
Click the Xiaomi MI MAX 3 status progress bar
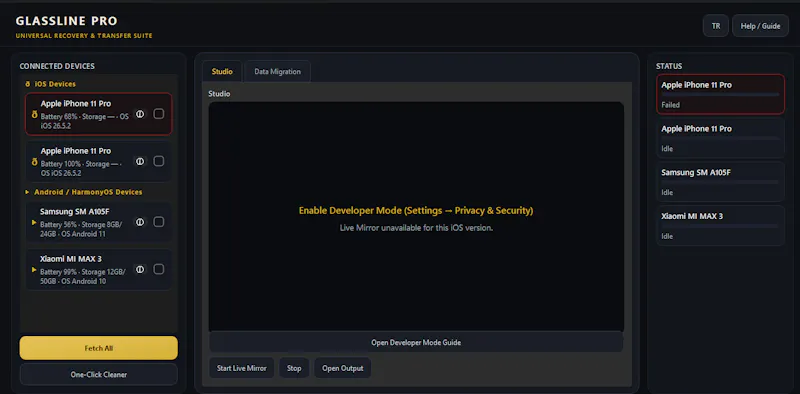coord(720,226)
